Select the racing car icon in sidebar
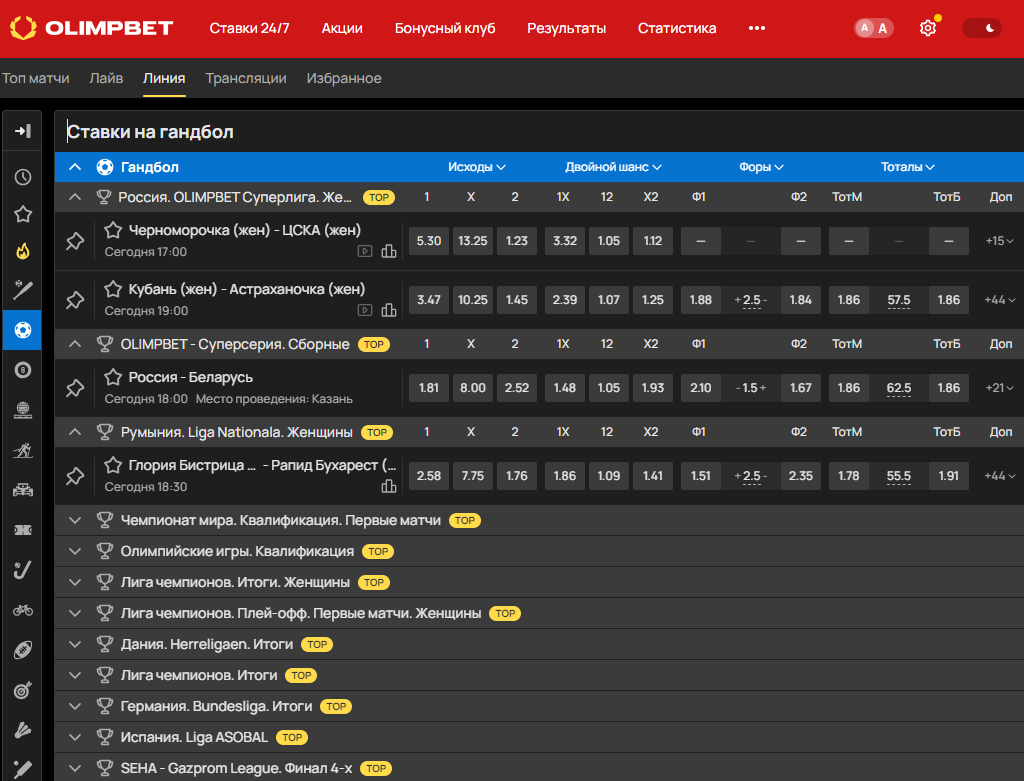Viewport: 1024px width, 781px height. pyautogui.click(x=23, y=490)
